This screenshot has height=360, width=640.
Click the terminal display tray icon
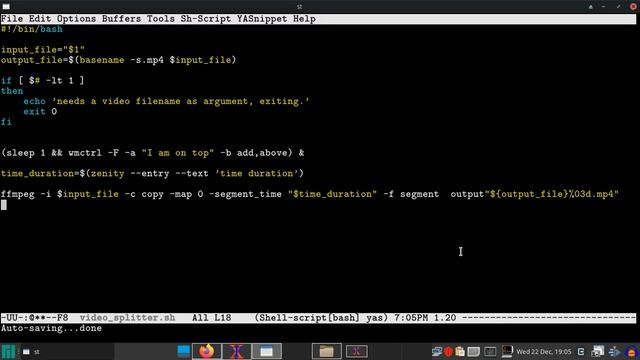pos(507,351)
